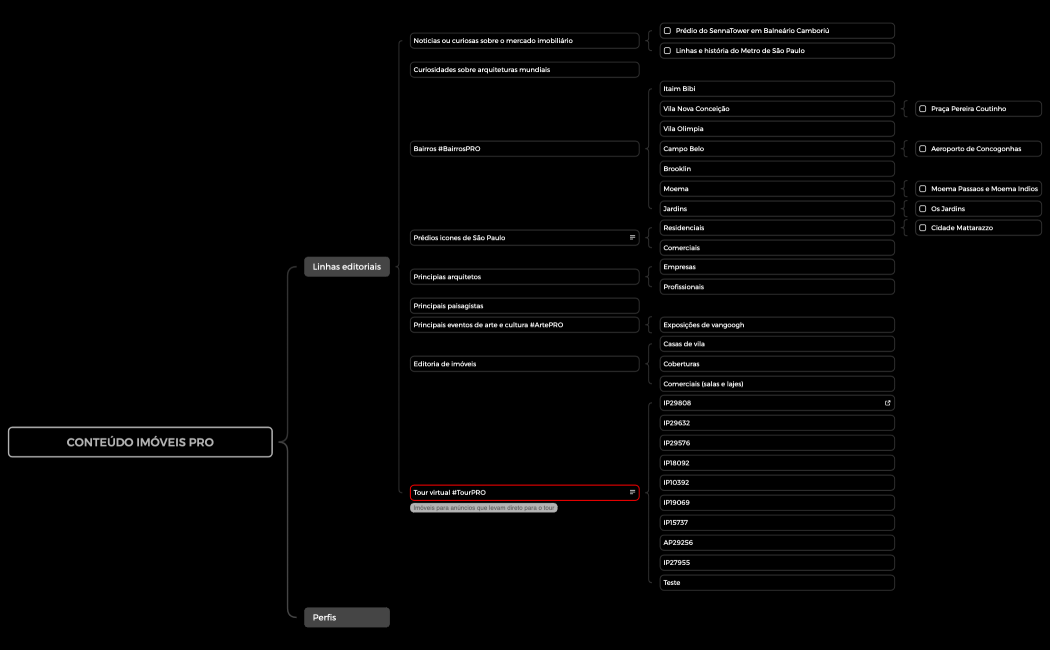The image size is (1050, 650).
Task: Select the Exposições de vangoogh node
Action: point(776,325)
